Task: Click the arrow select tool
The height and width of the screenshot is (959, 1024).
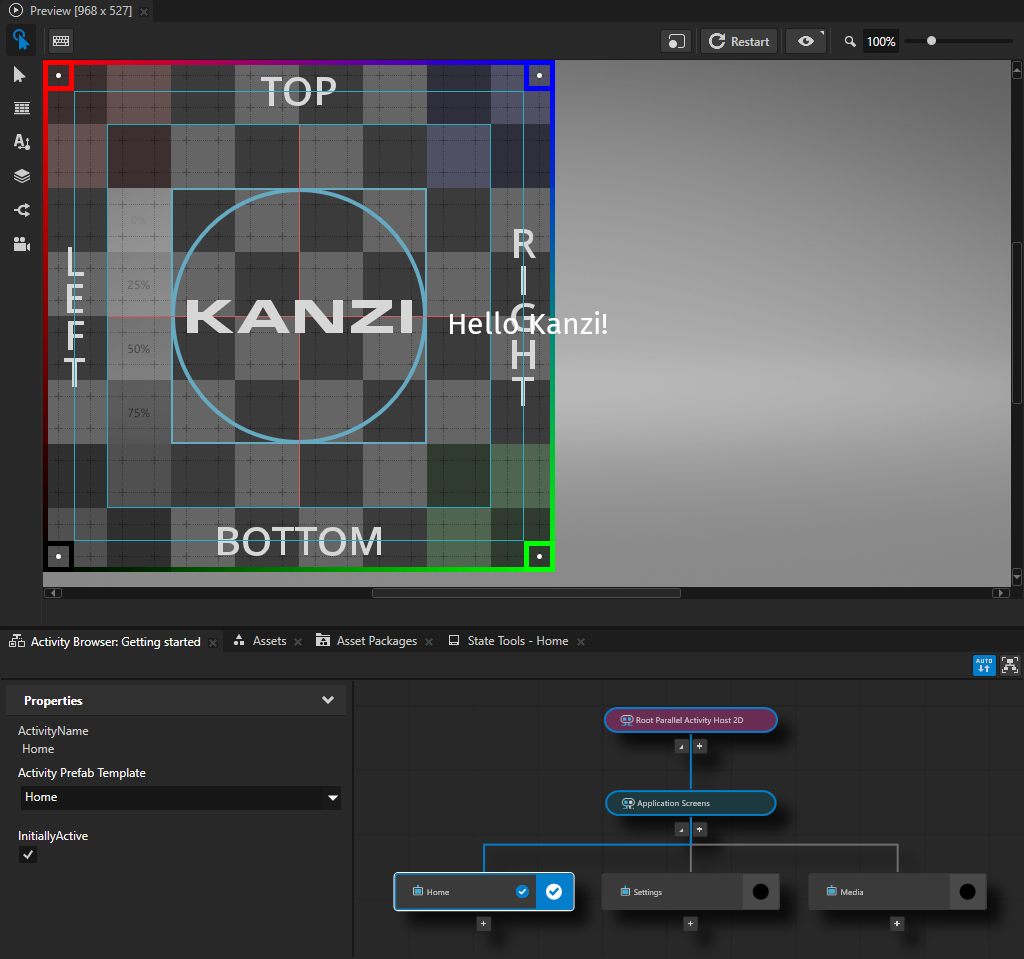Action: [20, 75]
